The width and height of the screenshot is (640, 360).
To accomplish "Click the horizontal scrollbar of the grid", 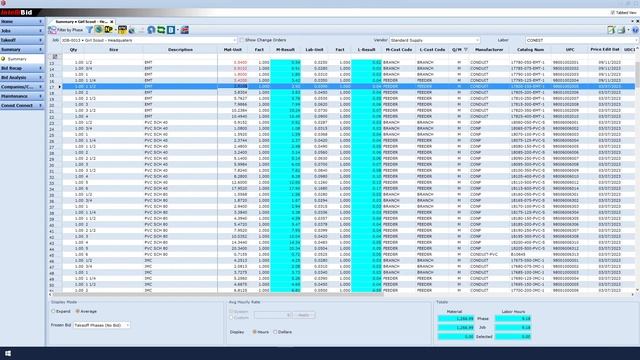I will (x=218, y=294).
